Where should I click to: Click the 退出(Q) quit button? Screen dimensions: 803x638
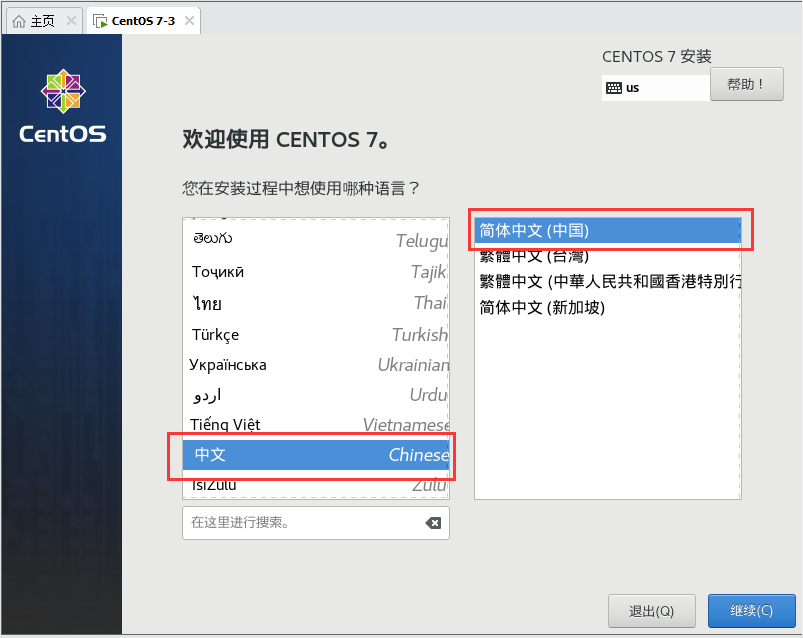click(651, 611)
